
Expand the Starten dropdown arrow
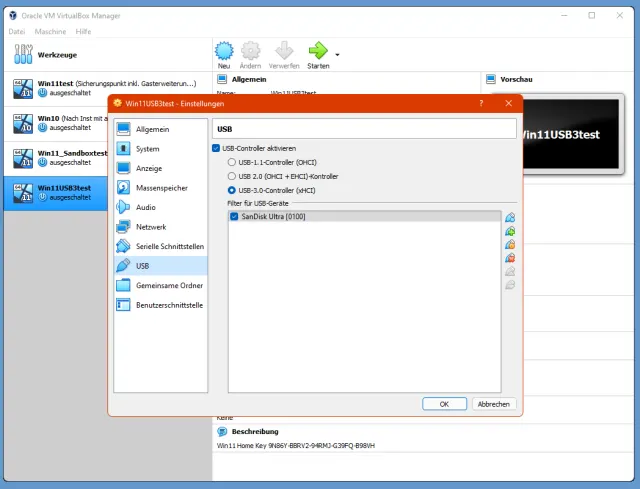(x=337, y=54)
